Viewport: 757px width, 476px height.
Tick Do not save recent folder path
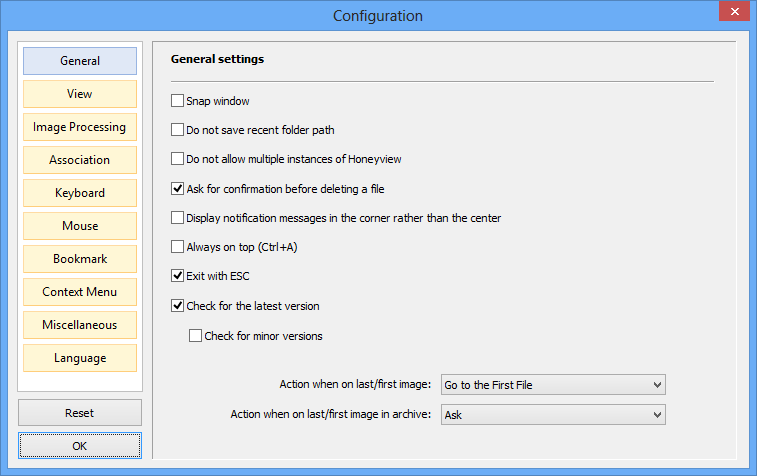(x=177, y=129)
